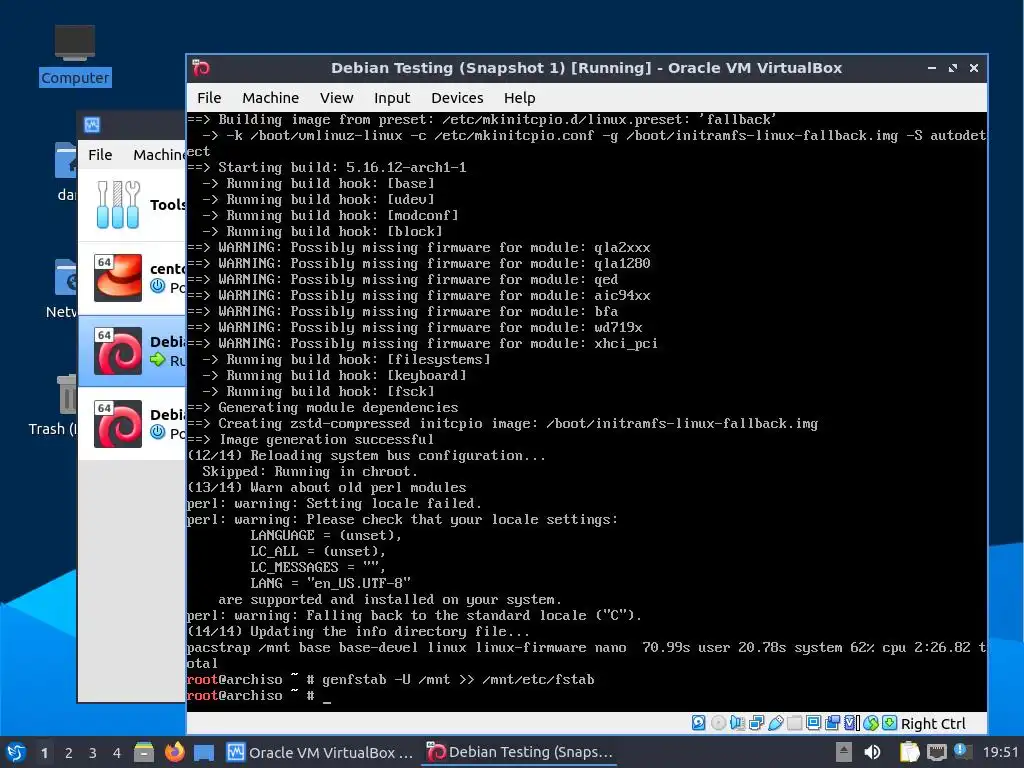Select the powered-off Debian VM at list bottom
Screen dimensions: 1024x768
pyautogui.click(x=132, y=424)
